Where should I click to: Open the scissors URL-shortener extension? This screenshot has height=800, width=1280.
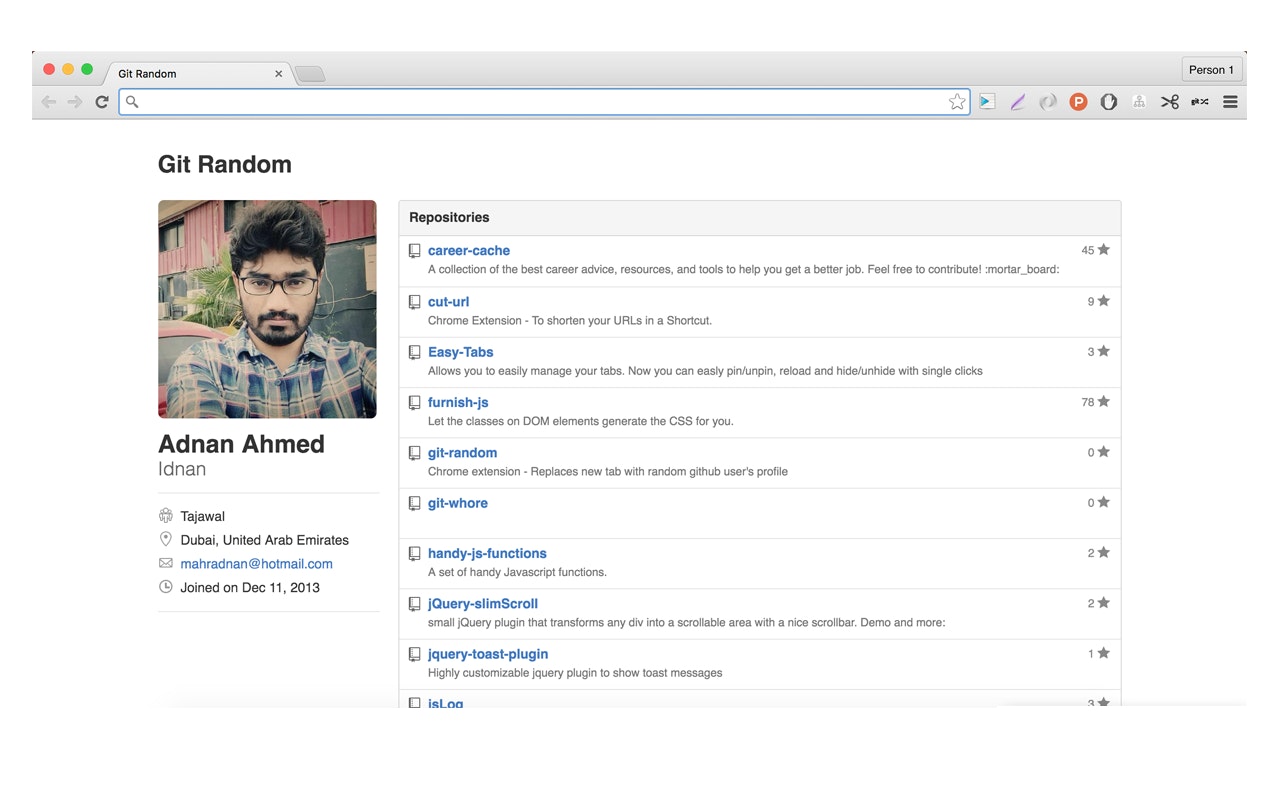pos(1168,101)
